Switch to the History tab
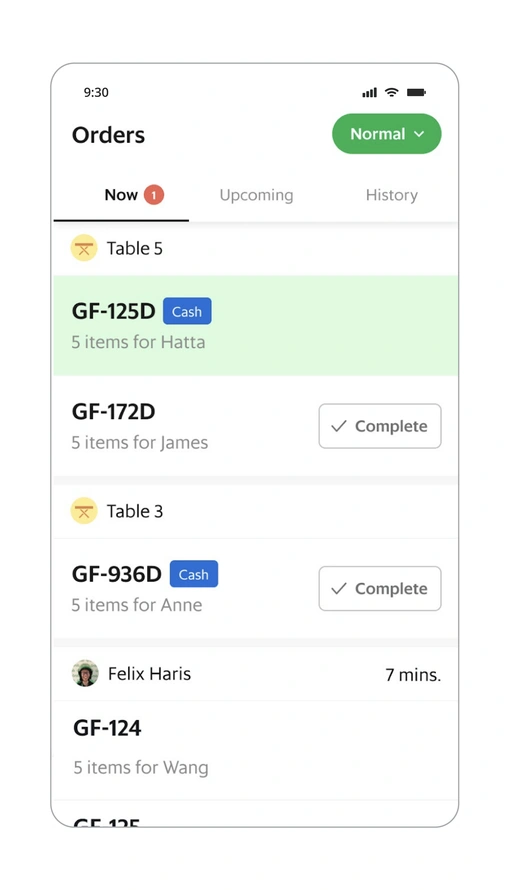Viewport: 509px width, 890px height. point(392,195)
